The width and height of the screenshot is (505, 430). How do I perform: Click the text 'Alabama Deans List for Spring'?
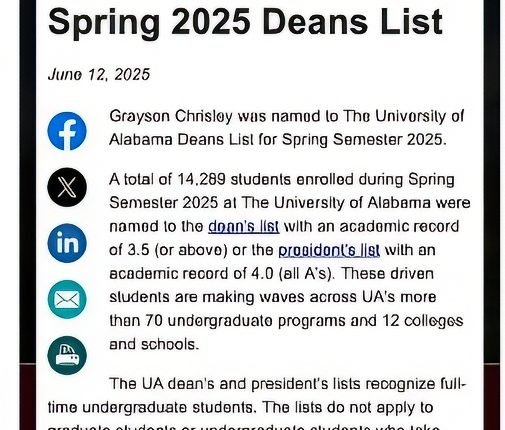pos(218,140)
